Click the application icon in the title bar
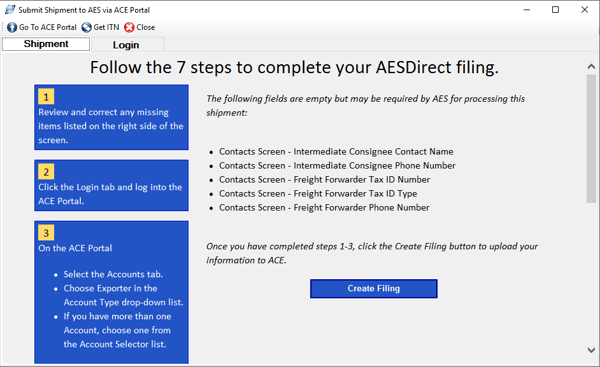Viewport: 600px width, 367px height. pyautogui.click(x=10, y=10)
